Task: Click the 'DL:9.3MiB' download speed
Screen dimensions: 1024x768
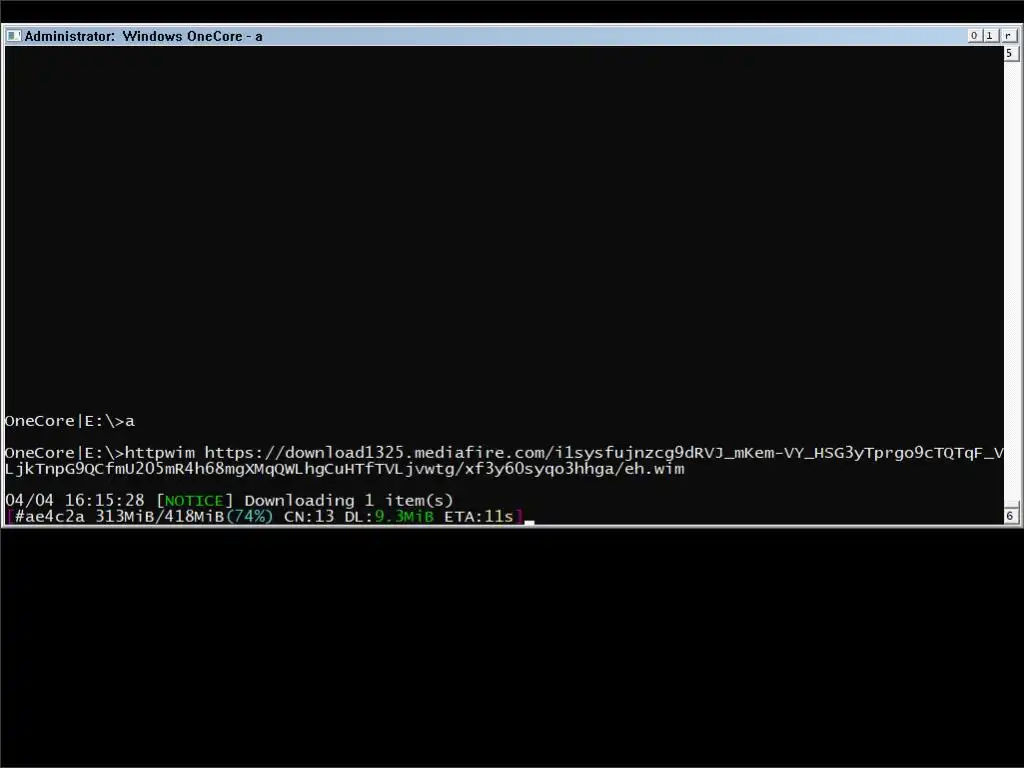Action: pos(389,517)
